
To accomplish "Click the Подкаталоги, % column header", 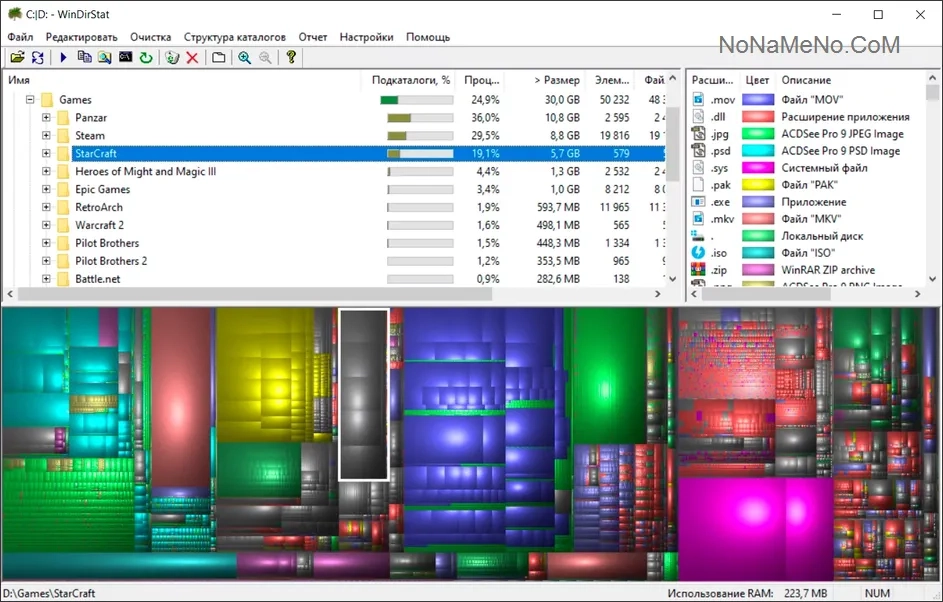I will point(410,80).
